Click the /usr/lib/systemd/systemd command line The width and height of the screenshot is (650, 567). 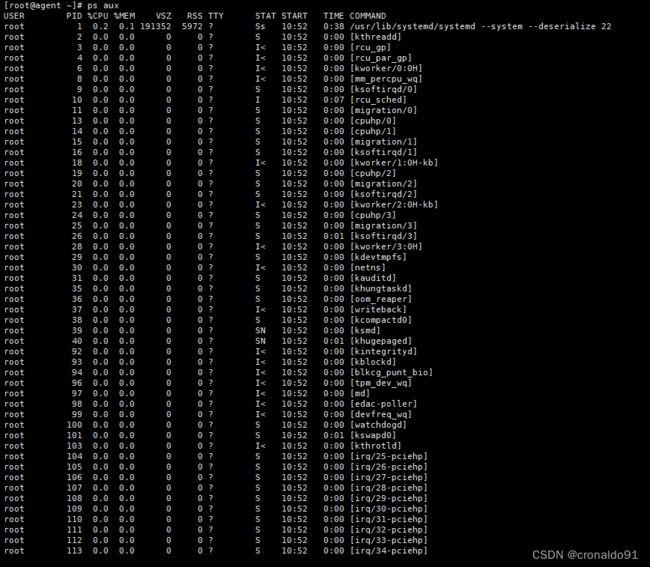pyautogui.click(x=480, y=26)
